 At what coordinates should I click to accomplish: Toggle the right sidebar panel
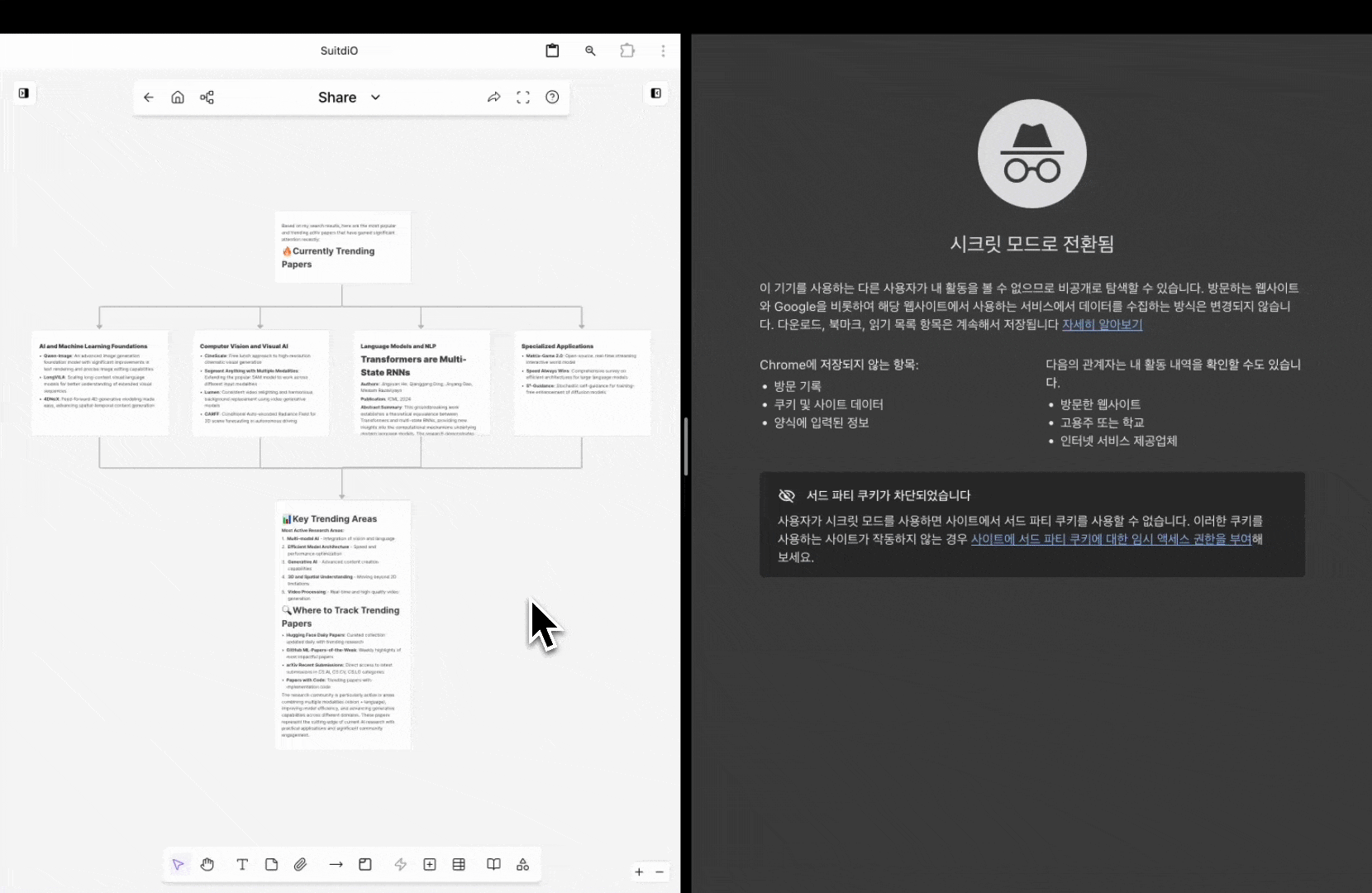(x=655, y=93)
